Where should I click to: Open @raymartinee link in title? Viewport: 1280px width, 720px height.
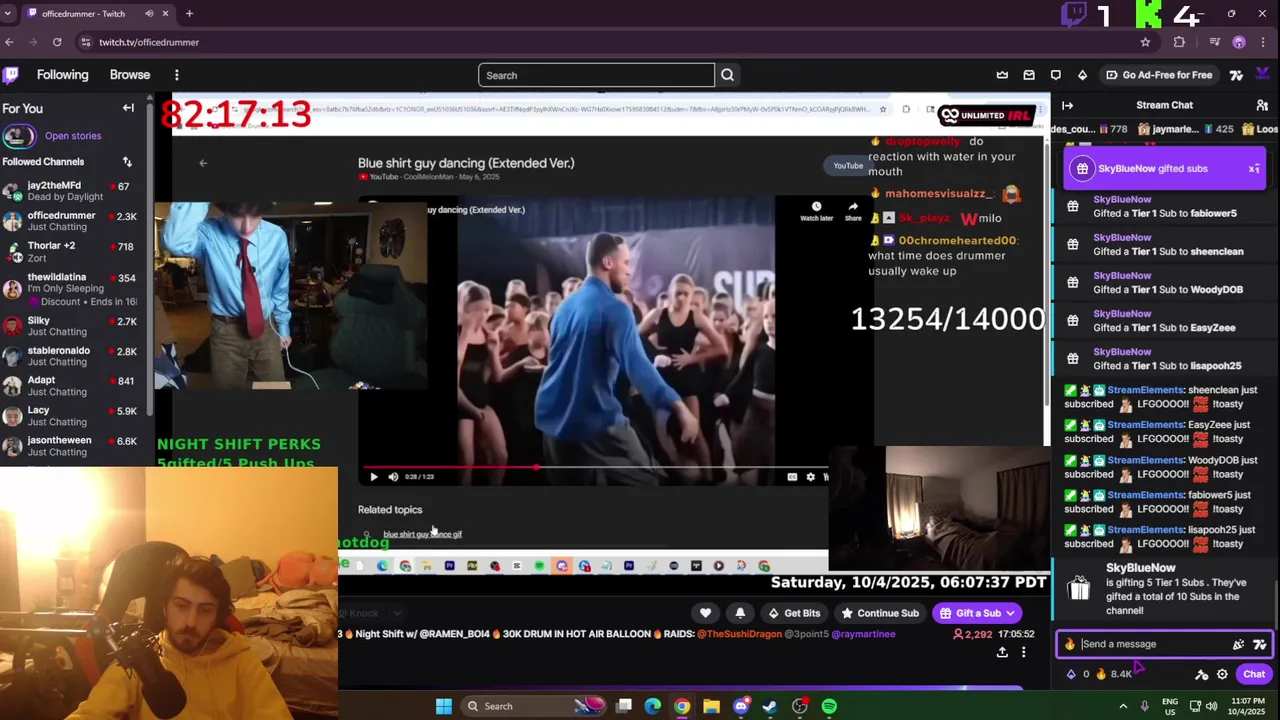(x=863, y=634)
